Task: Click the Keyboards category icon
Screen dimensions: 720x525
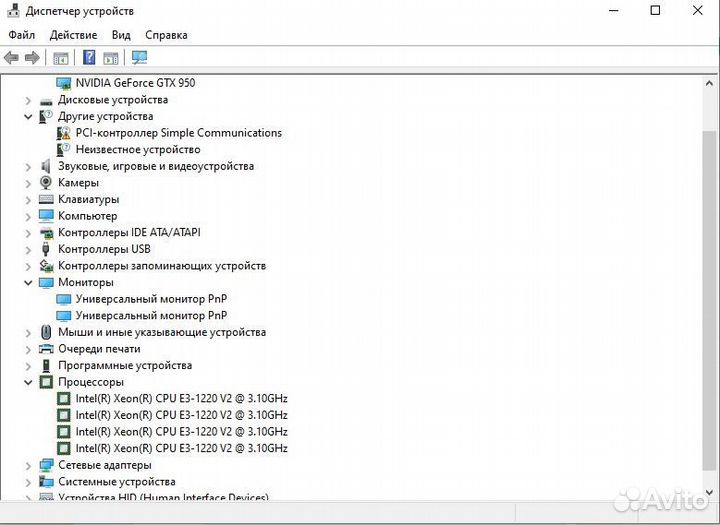Action: [46, 199]
